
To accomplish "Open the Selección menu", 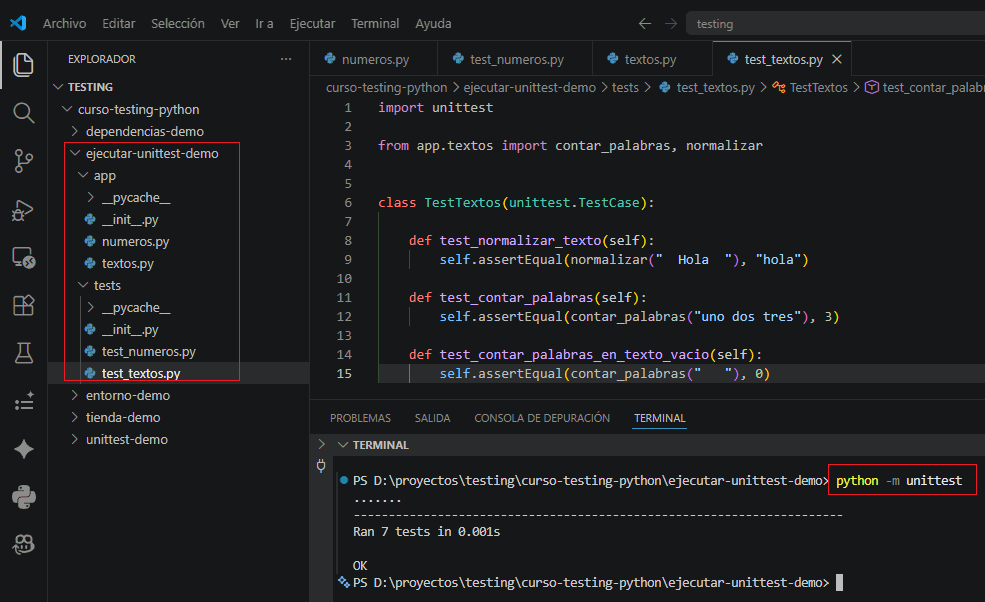I will 178,23.
